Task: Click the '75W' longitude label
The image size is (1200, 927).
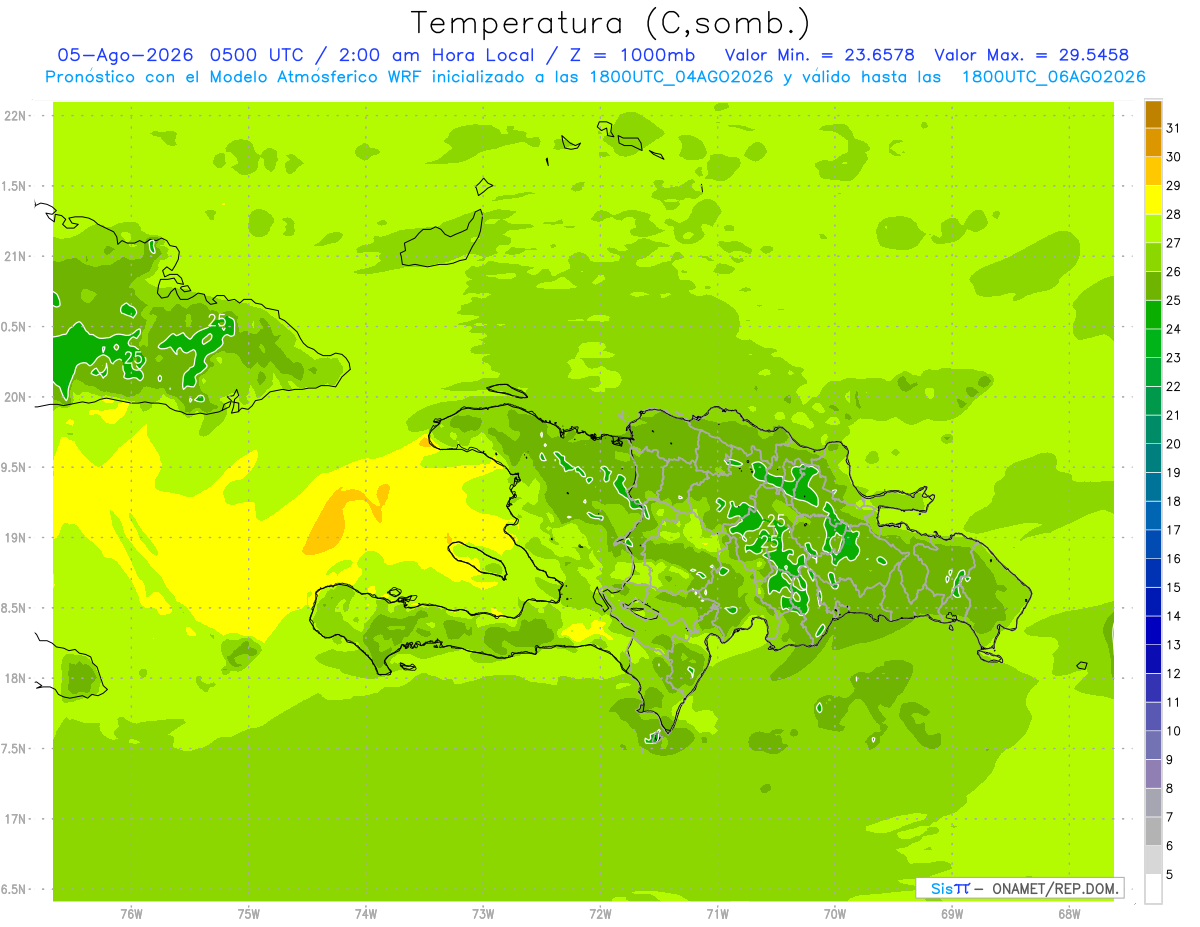Action: (249, 914)
